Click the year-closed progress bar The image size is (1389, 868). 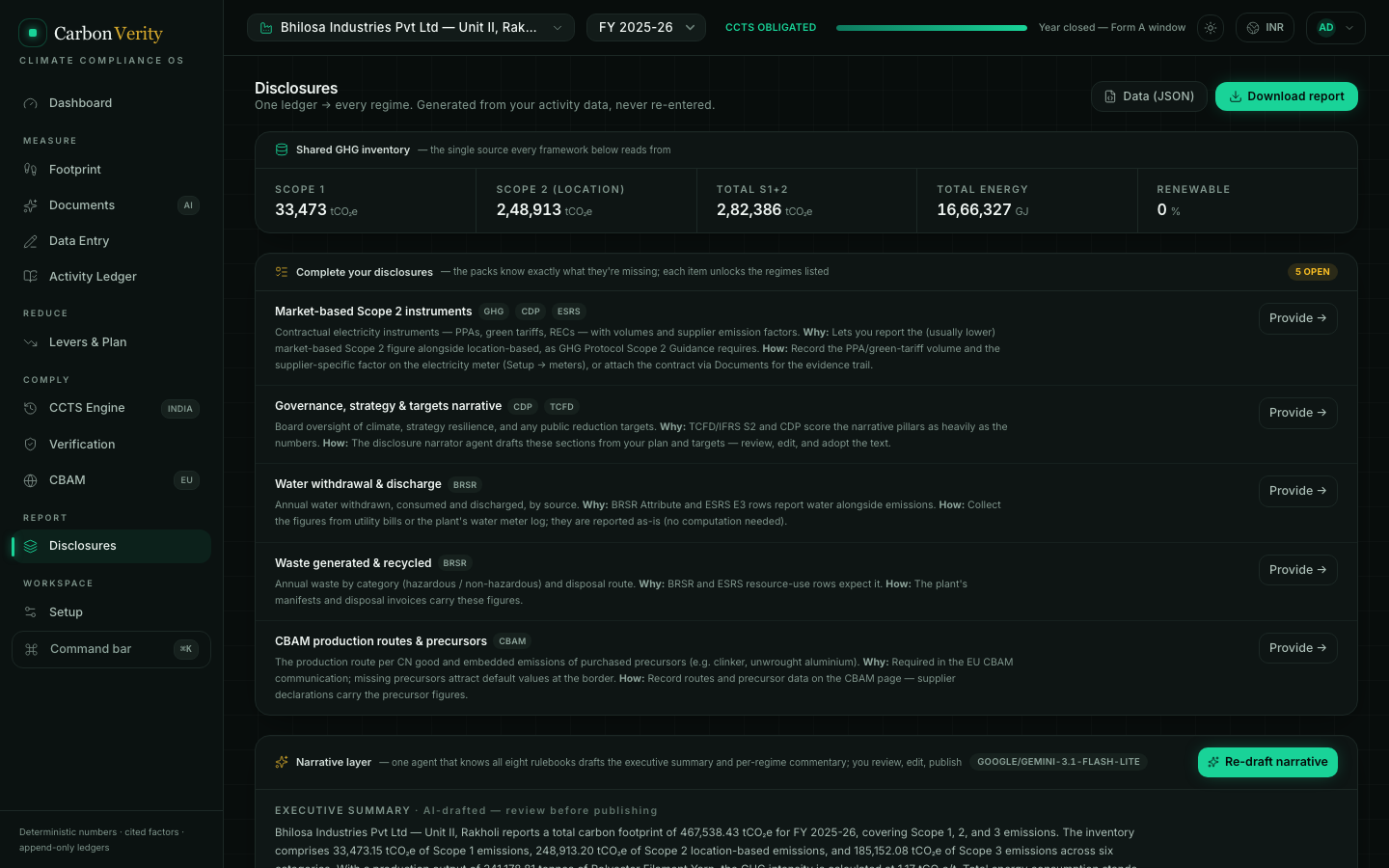point(932,28)
